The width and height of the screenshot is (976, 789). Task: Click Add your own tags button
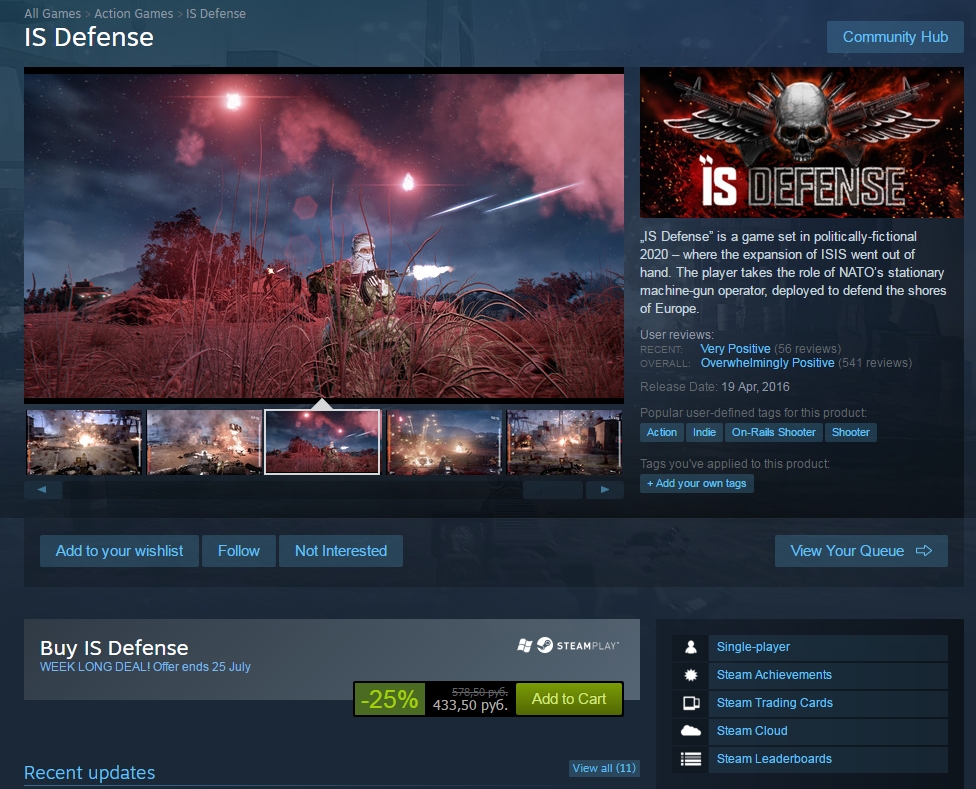click(x=697, y=483)
